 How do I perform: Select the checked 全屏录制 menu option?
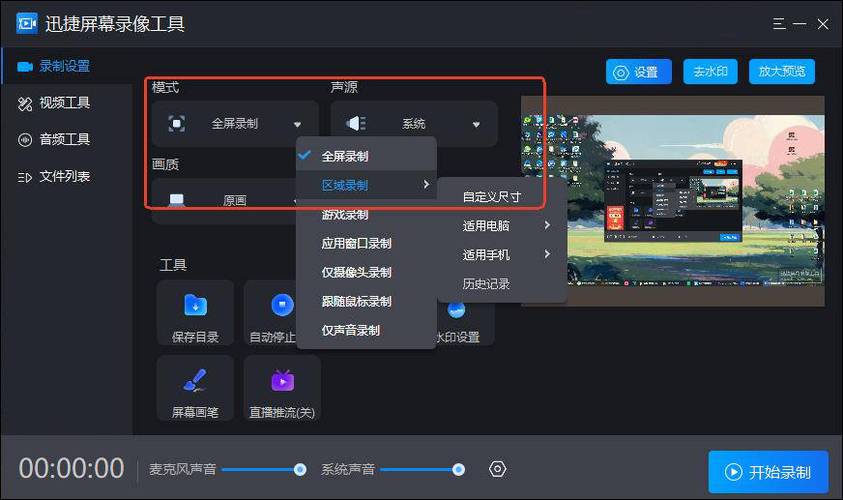(345, 156)
